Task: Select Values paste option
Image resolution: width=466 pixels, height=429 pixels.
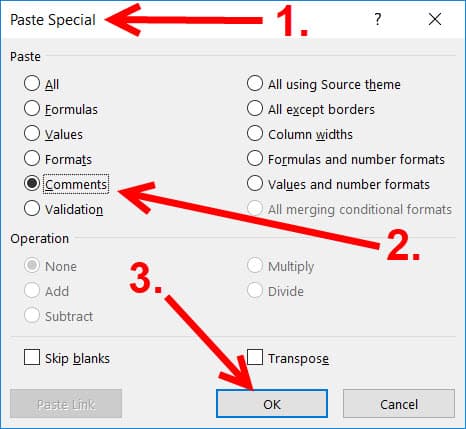Action: 32,133
